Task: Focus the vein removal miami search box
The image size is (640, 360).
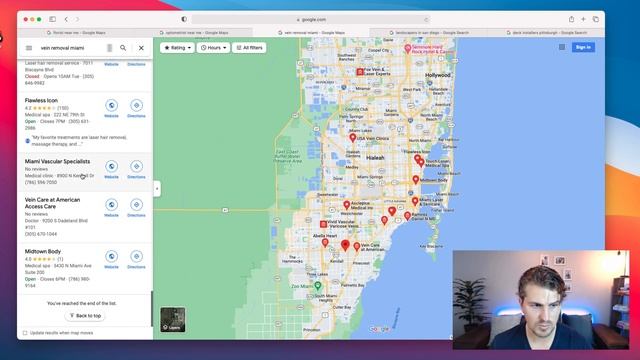Action: (71, 48)
